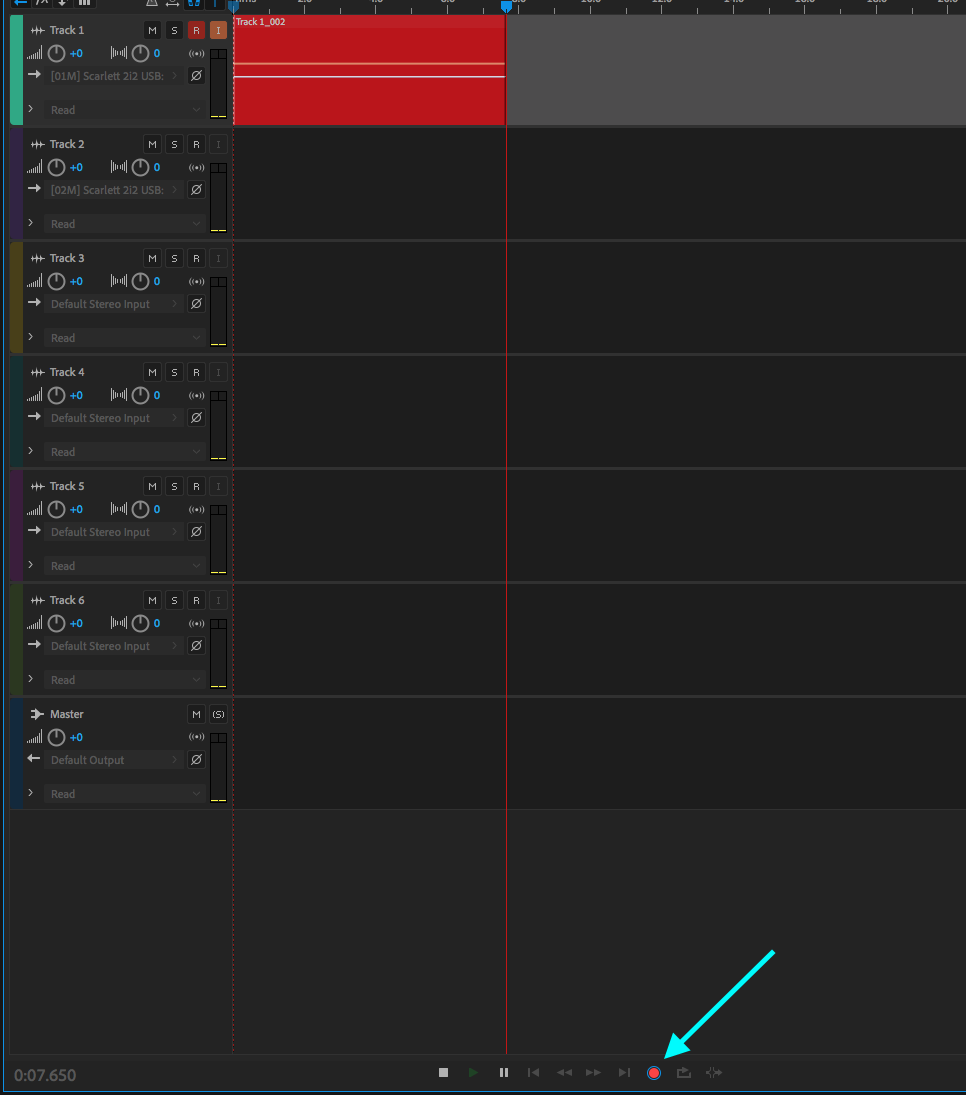Open Track 5 Default Stereo Input menu

[x=114, y=532]
